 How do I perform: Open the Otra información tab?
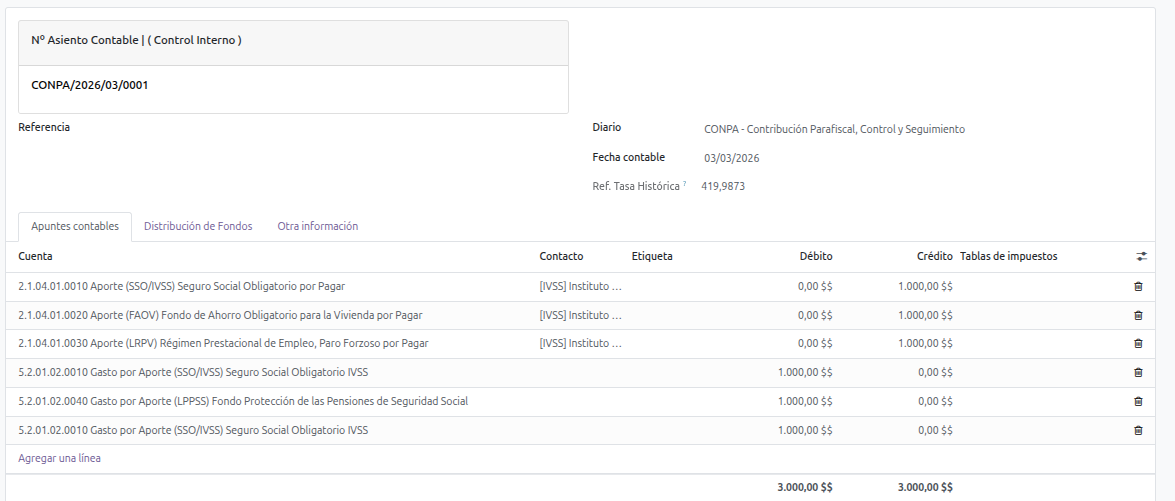pyautogui.click(x=317, y=226)
